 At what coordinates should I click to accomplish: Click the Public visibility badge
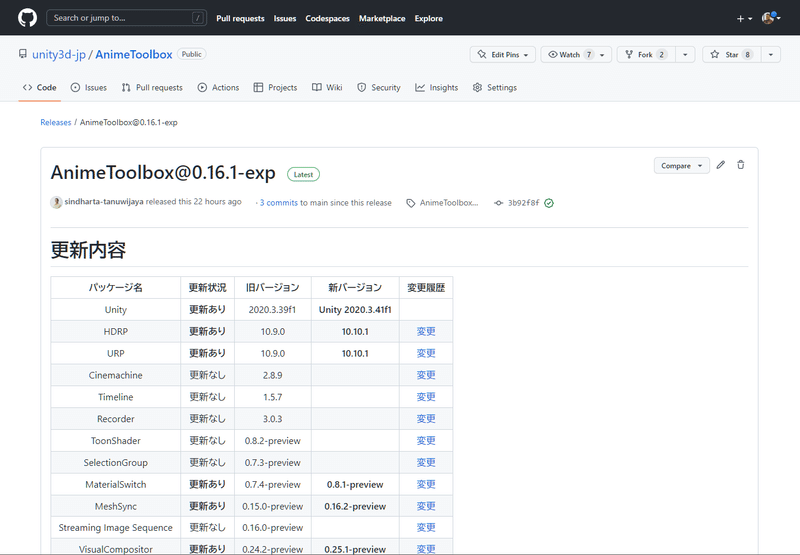coord(191,54)
